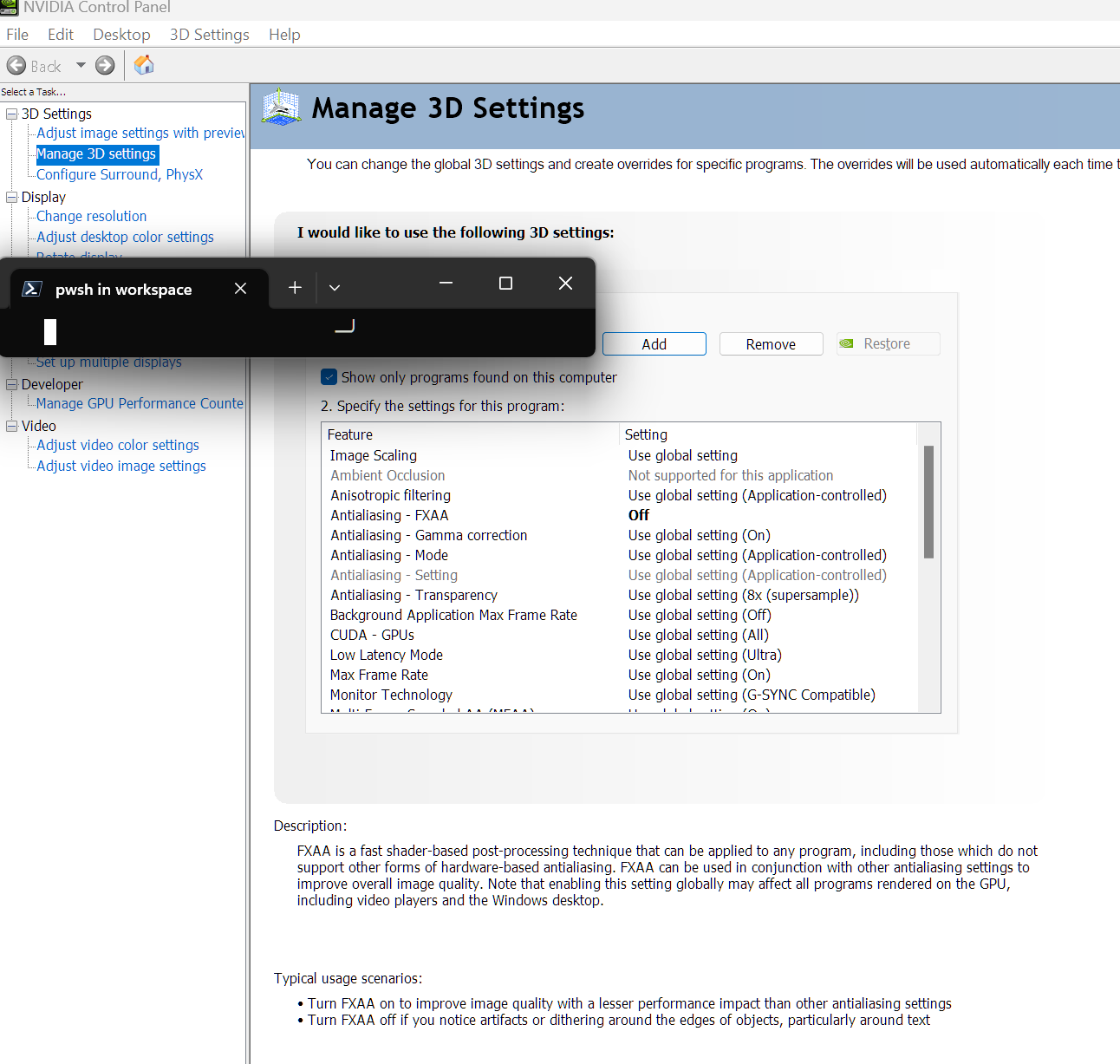Select Antialiasing - Gamma correction row
The width and height of the screenshot is (1120, 1064).
click(619, 535)
